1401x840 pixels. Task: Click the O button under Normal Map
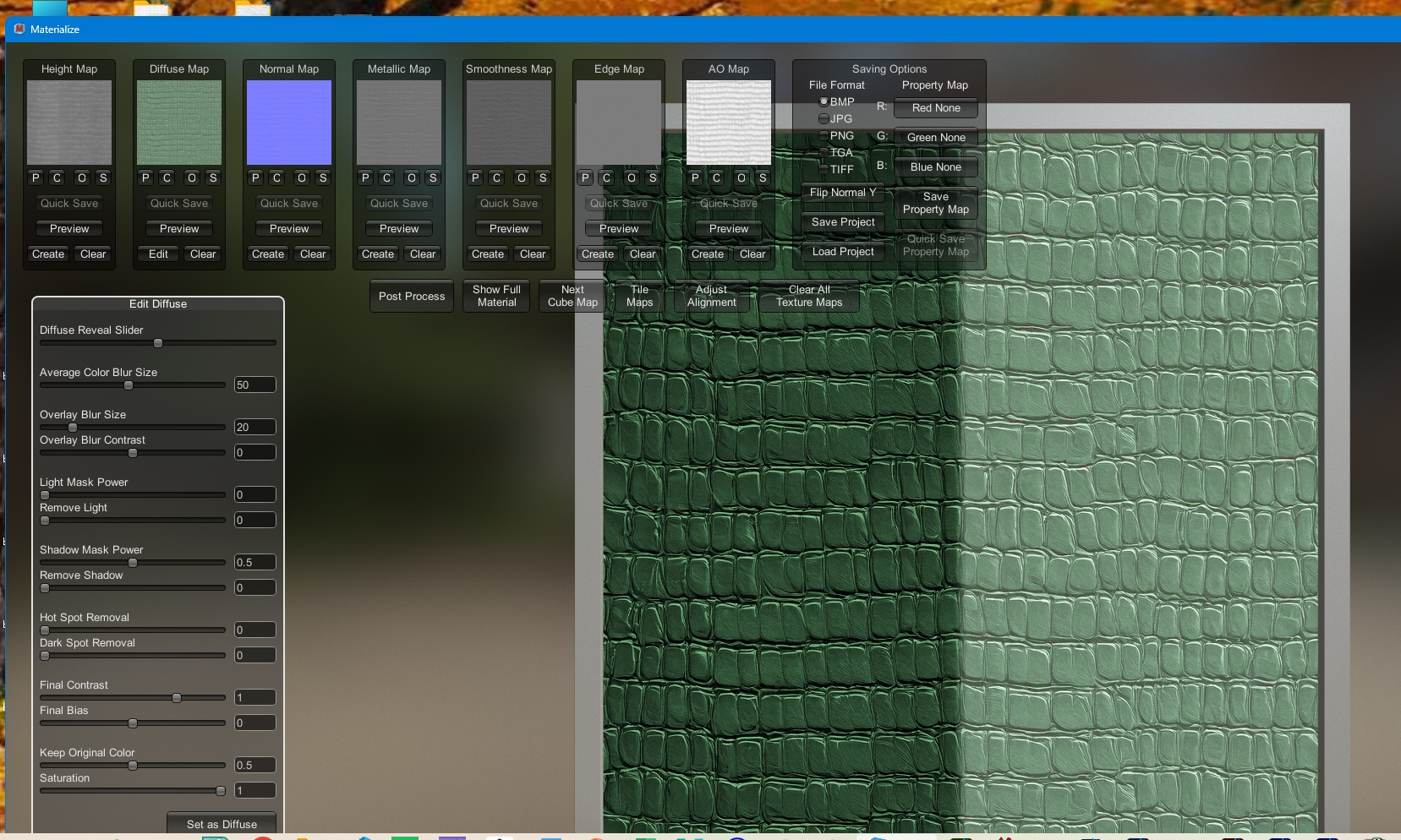click(302, 177)
